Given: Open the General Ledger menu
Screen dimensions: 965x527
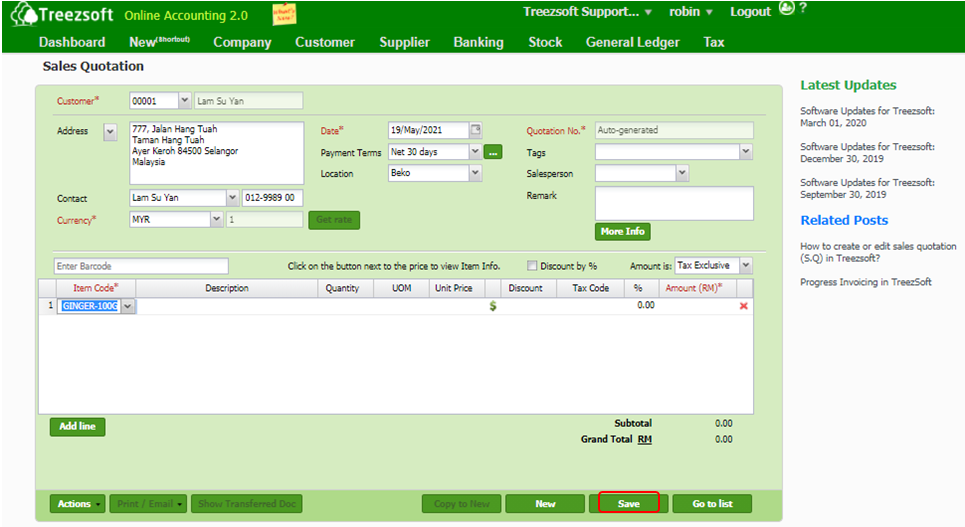Looking at the screenshot, I should click(633, 42).
